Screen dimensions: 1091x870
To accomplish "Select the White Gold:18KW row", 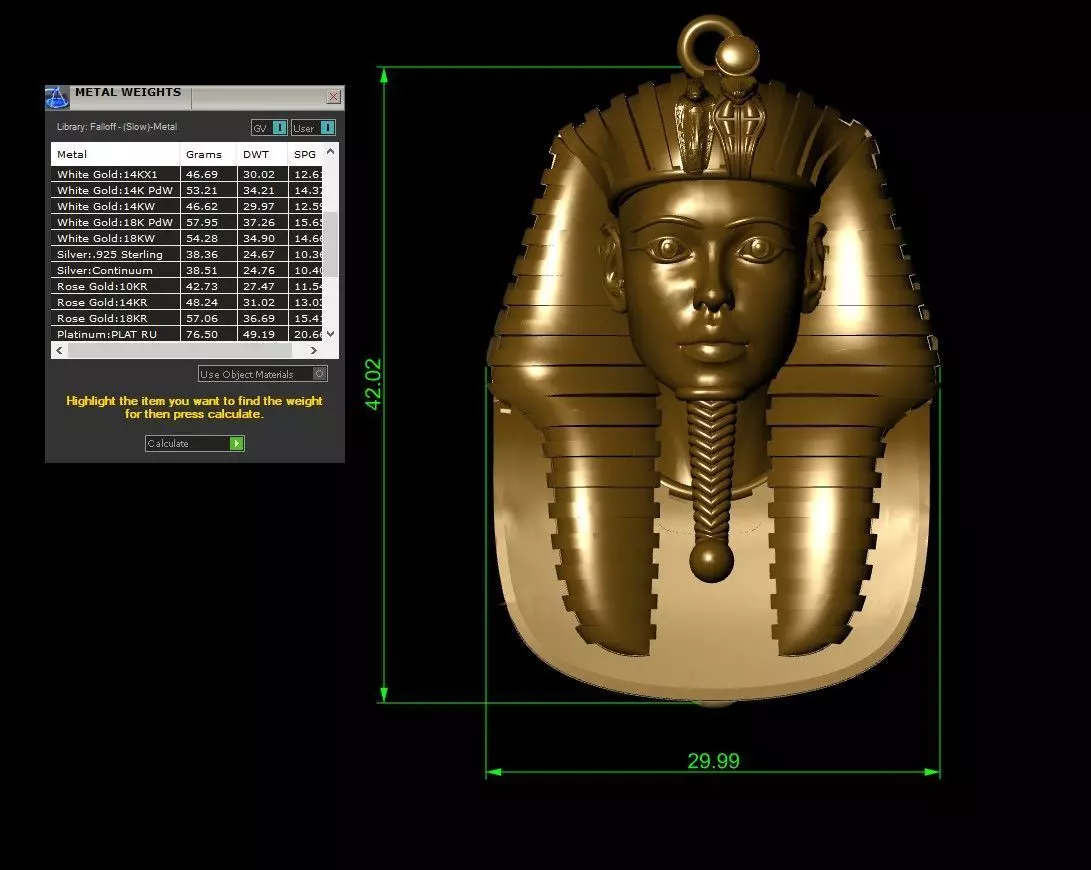I will (x=187, y=238).
